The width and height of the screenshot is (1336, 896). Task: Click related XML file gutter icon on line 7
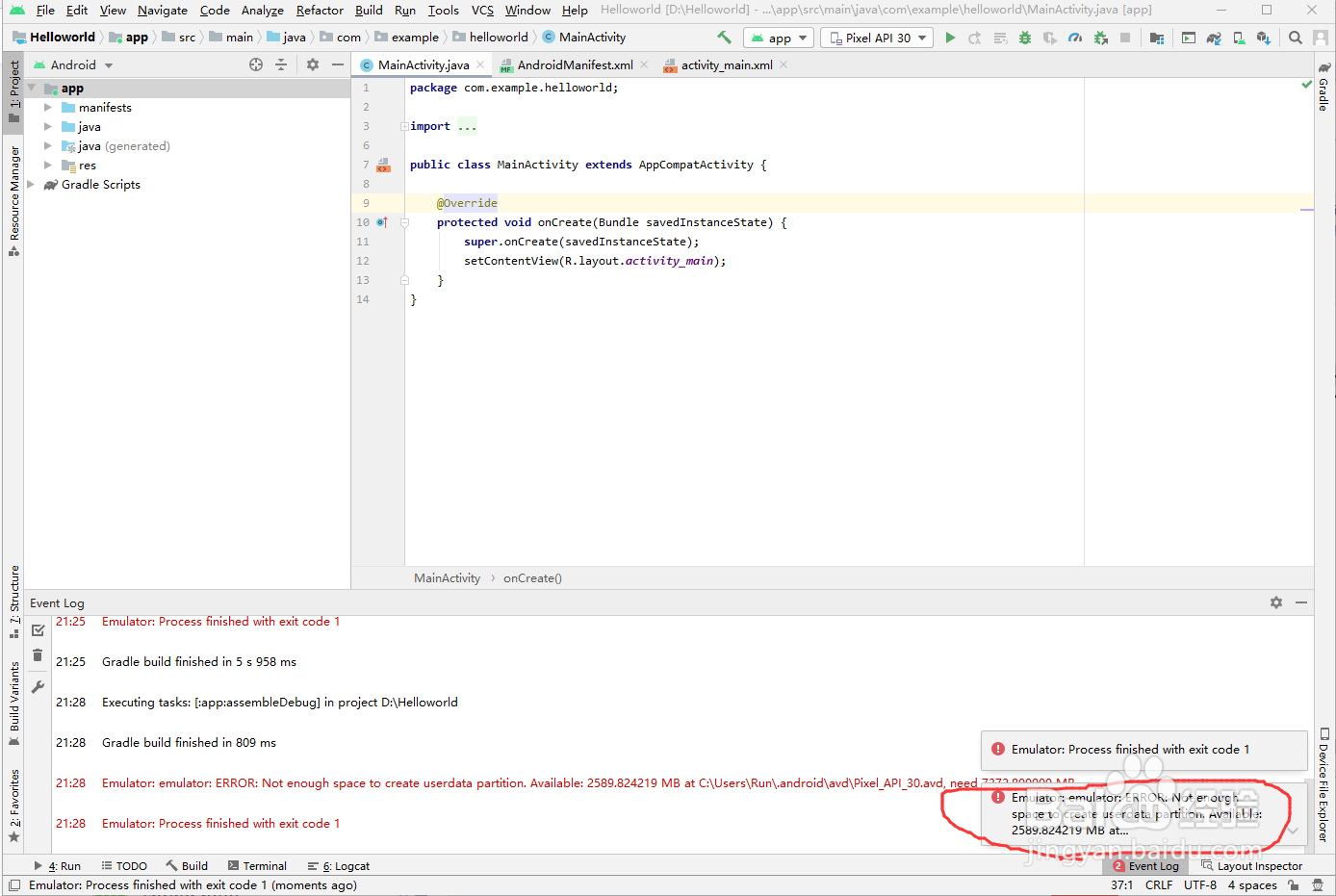383,165
